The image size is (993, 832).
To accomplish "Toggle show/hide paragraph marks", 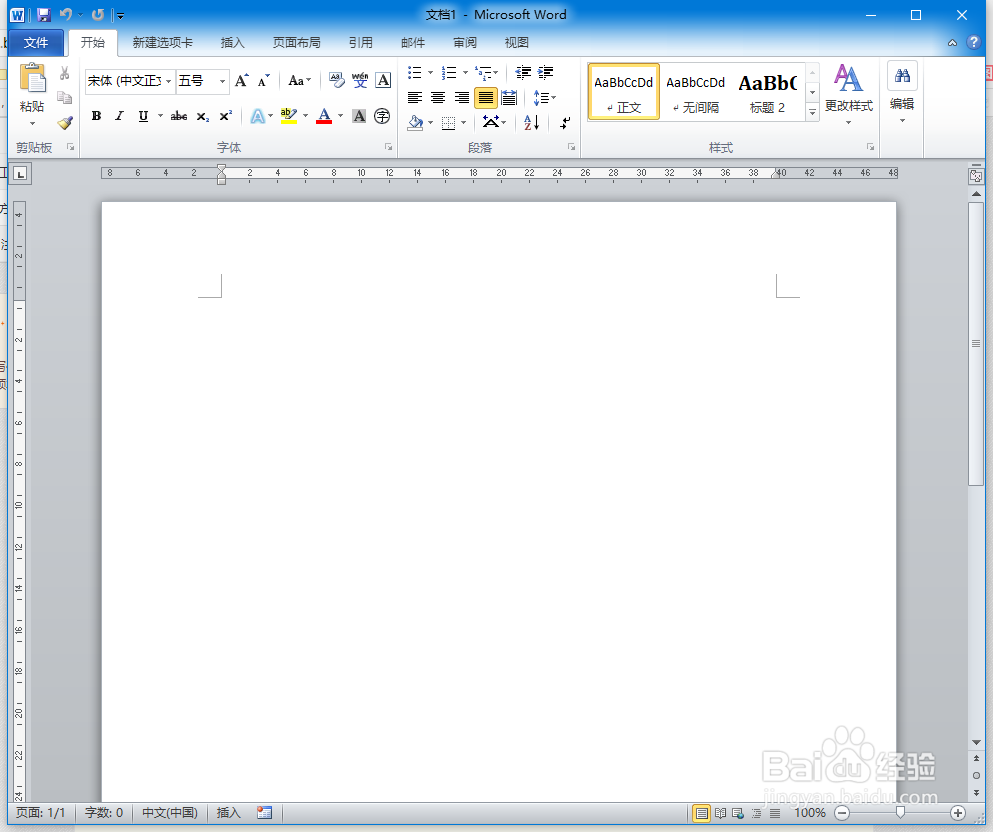I will (x=565, y=122).
